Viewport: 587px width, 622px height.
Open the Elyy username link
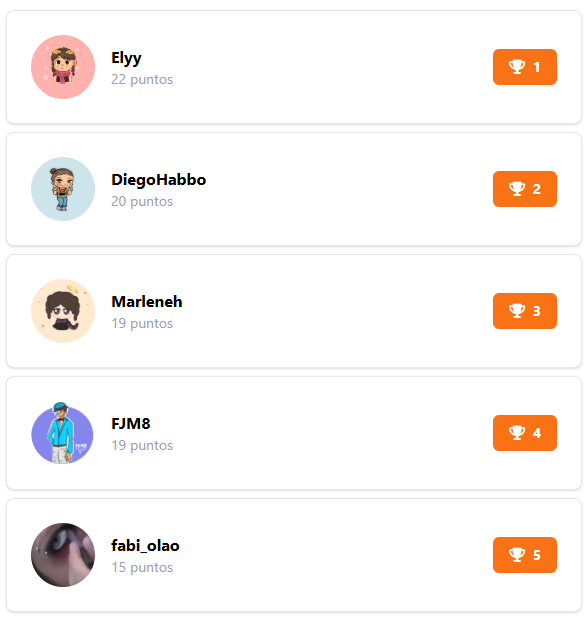(x=126, y=58)
